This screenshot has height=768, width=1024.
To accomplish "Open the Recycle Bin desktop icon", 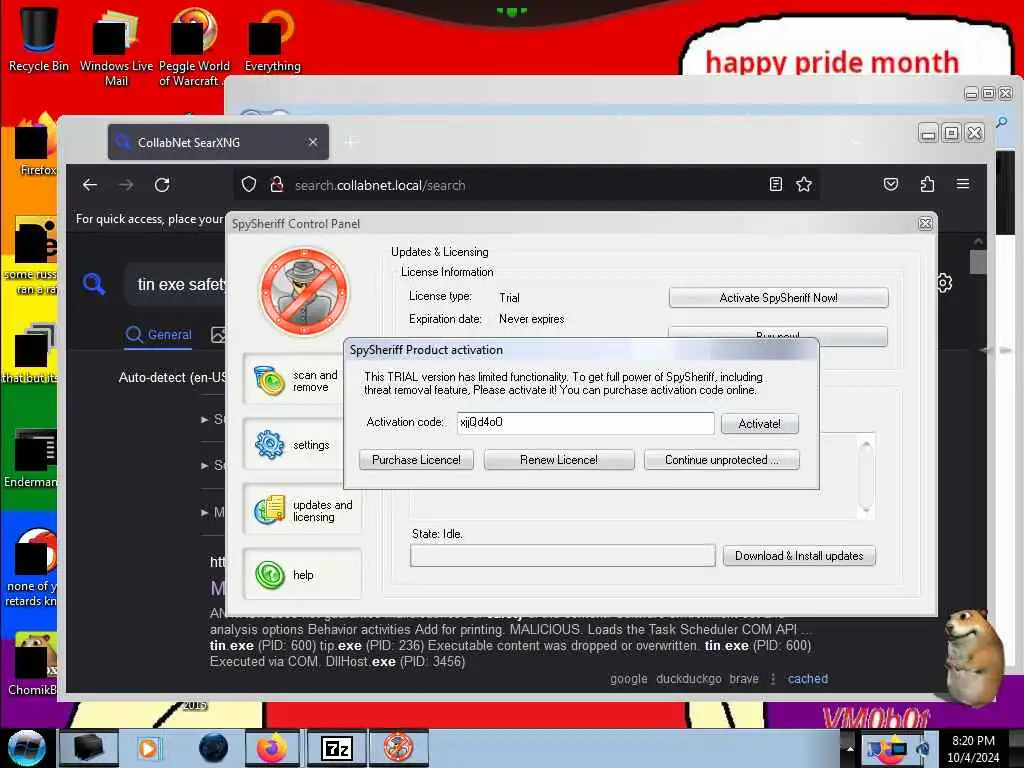I will tap(39, 39).
